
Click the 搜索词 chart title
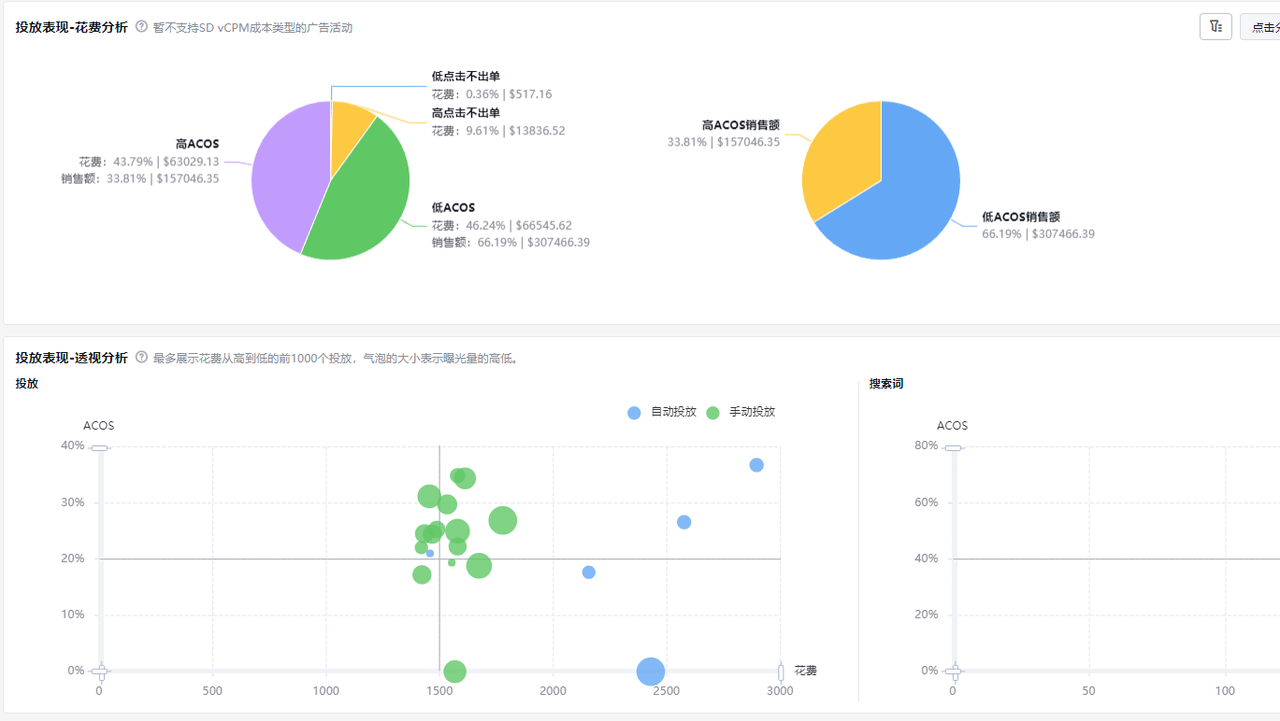[887, 384]
